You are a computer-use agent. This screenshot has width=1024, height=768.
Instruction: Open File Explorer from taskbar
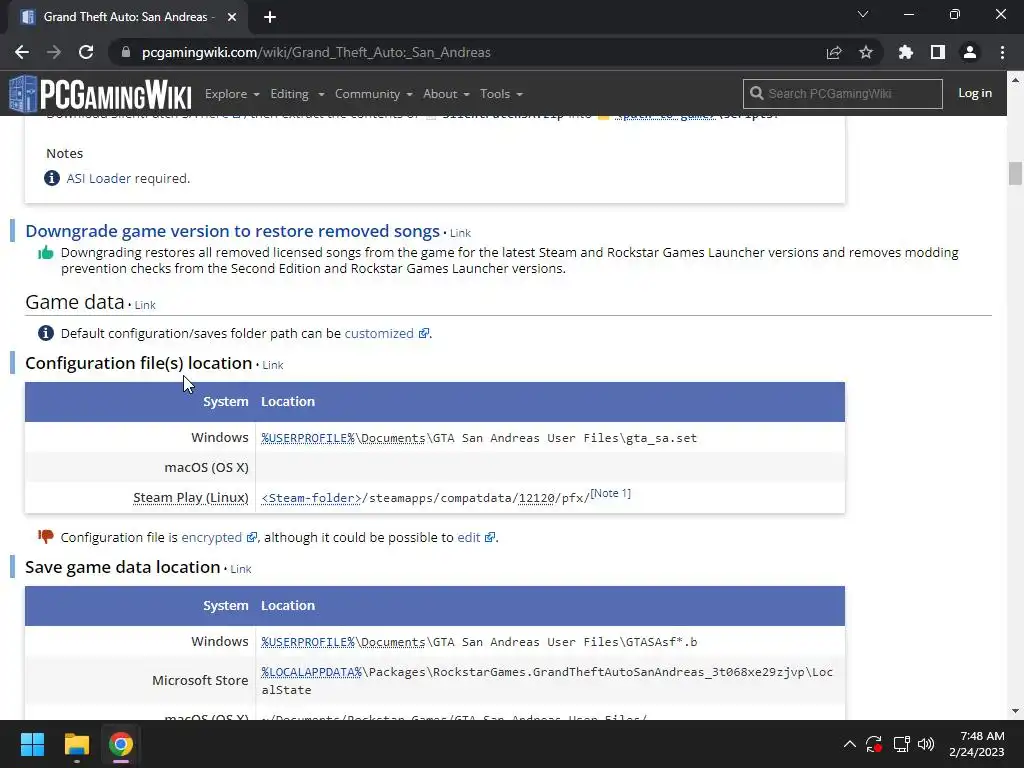(76, 744)
